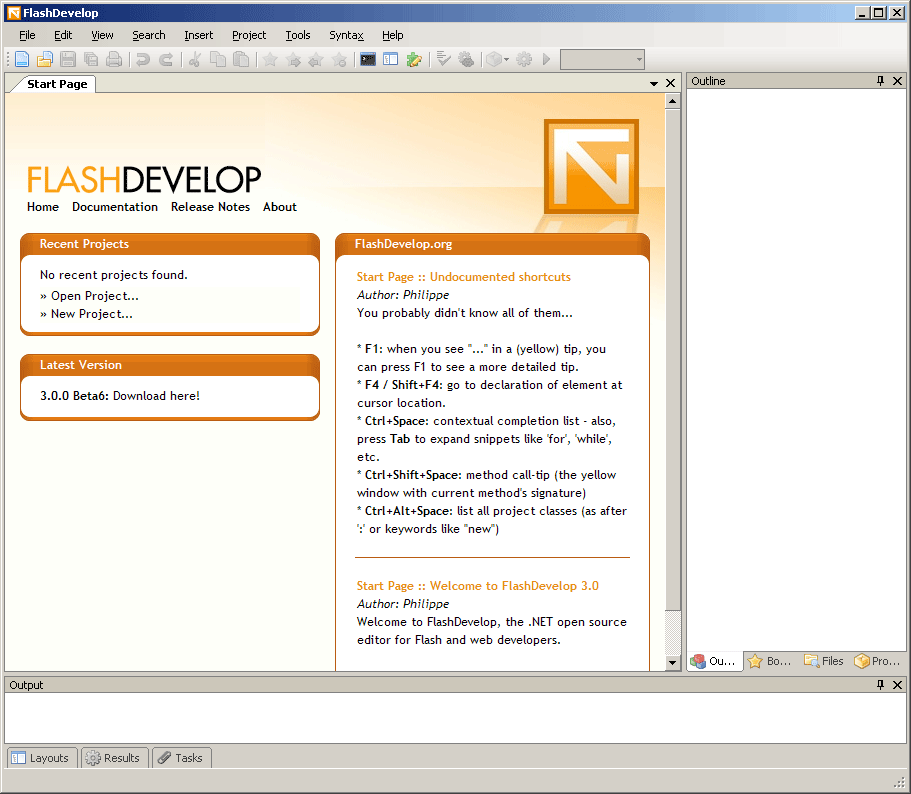Click the Paste clipboard icon
This screenshot has height=794, width=911.
(x=241, y=59)
